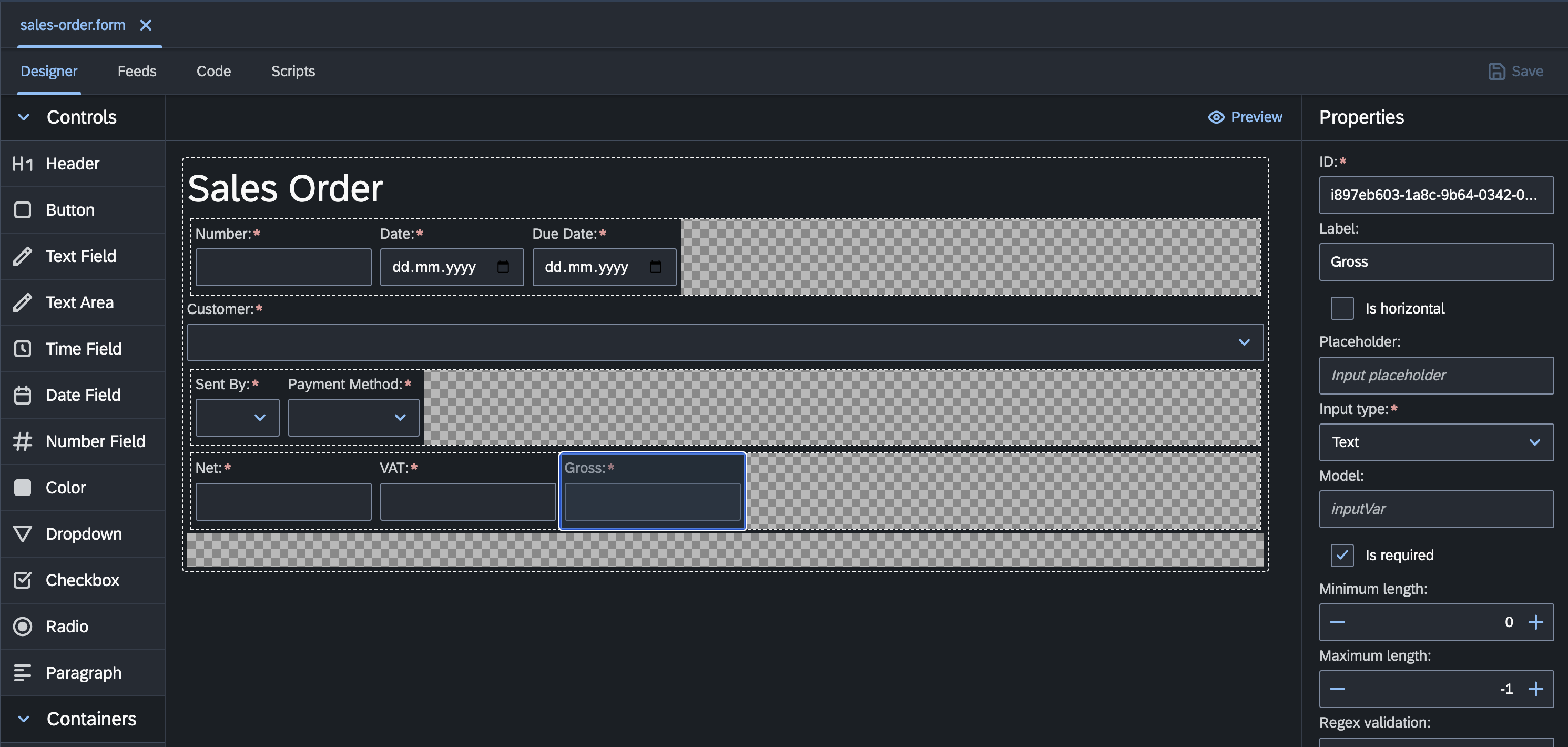
Task: Pick the Text Field pencil icon
Action: [23, 256]
